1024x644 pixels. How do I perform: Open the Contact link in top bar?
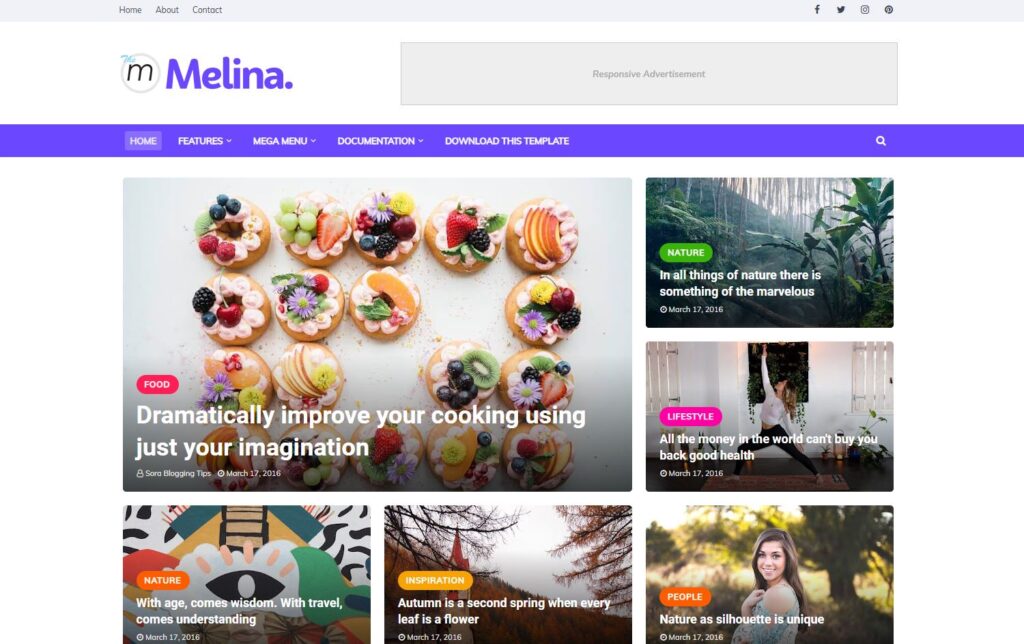pyautogui.click(x=207, y=10)
